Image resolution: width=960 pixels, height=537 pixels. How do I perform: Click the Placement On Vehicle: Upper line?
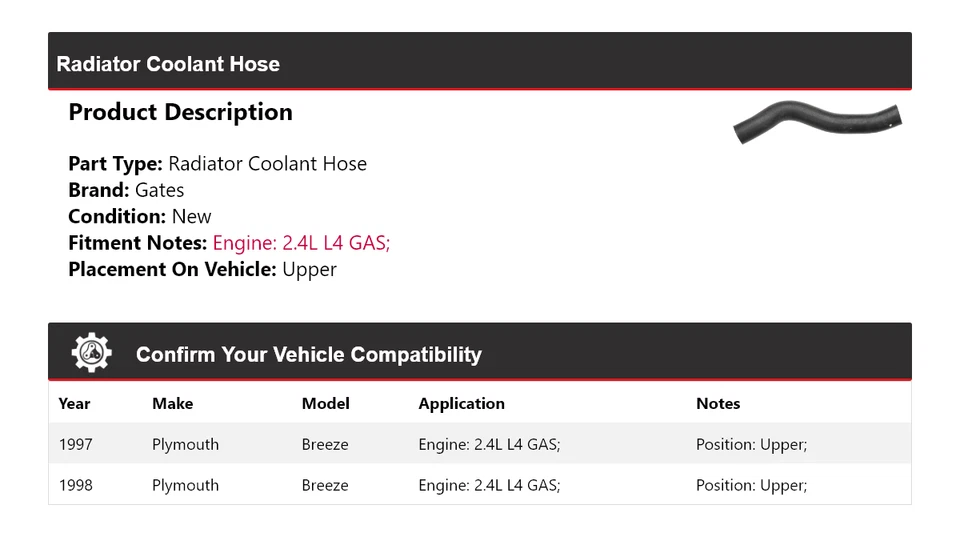(202, 269)
